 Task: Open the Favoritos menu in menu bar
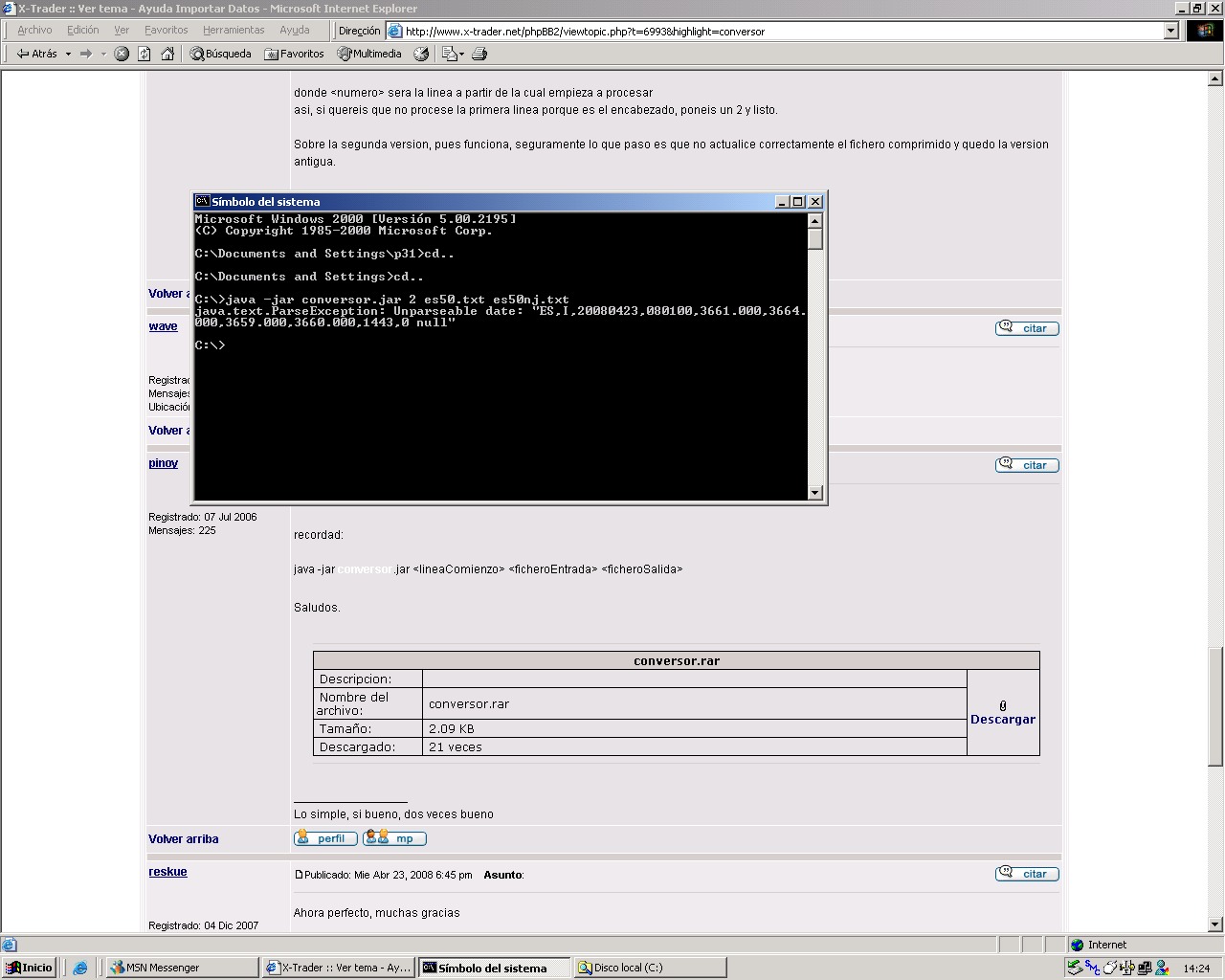point(166,31)
